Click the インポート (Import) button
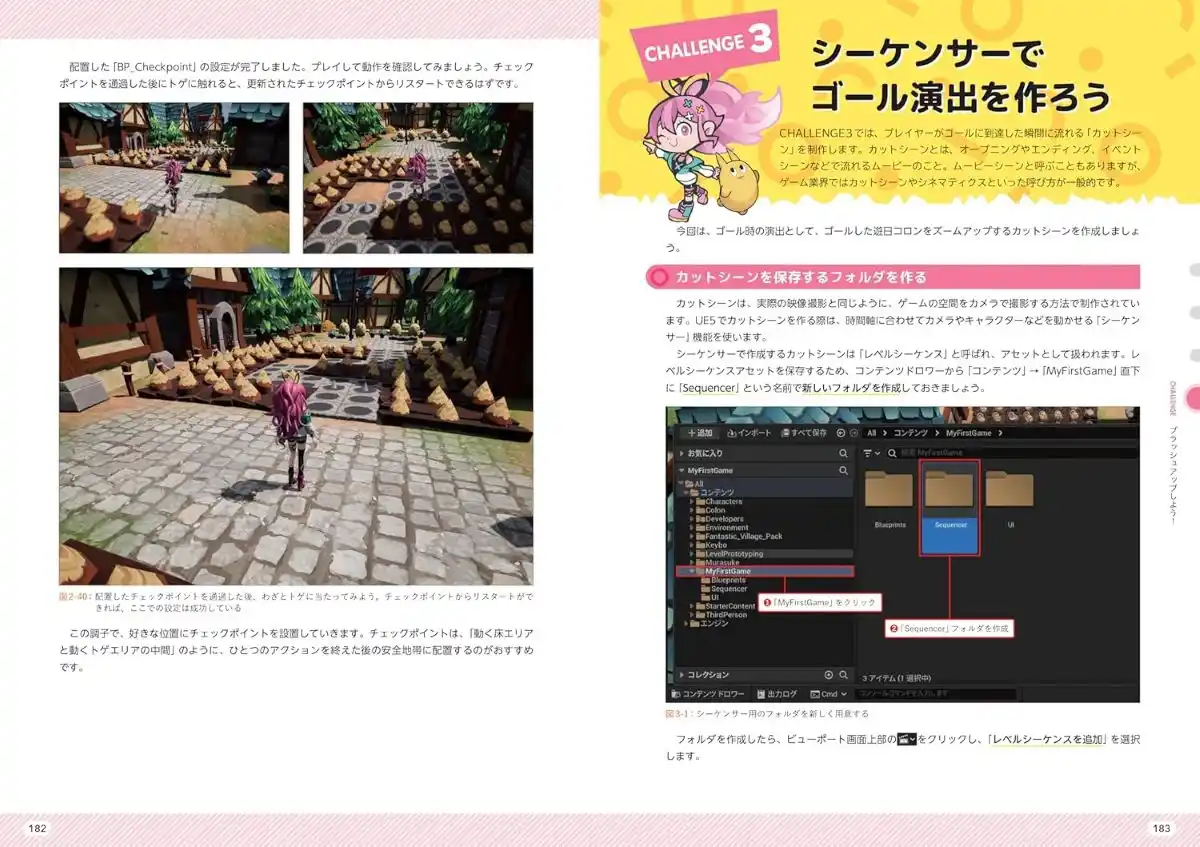1200x847 pixels. tap(749, 433)
